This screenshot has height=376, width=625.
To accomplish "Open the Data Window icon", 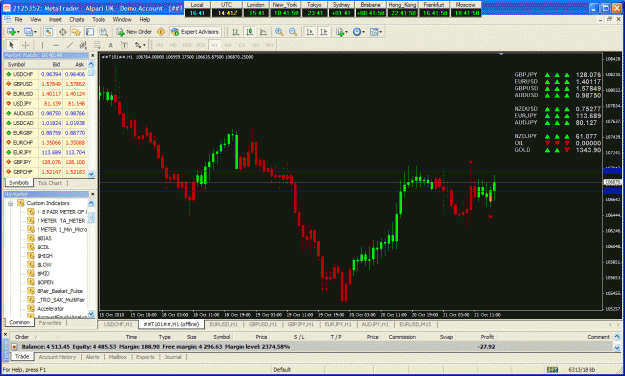I will point(63,32).
